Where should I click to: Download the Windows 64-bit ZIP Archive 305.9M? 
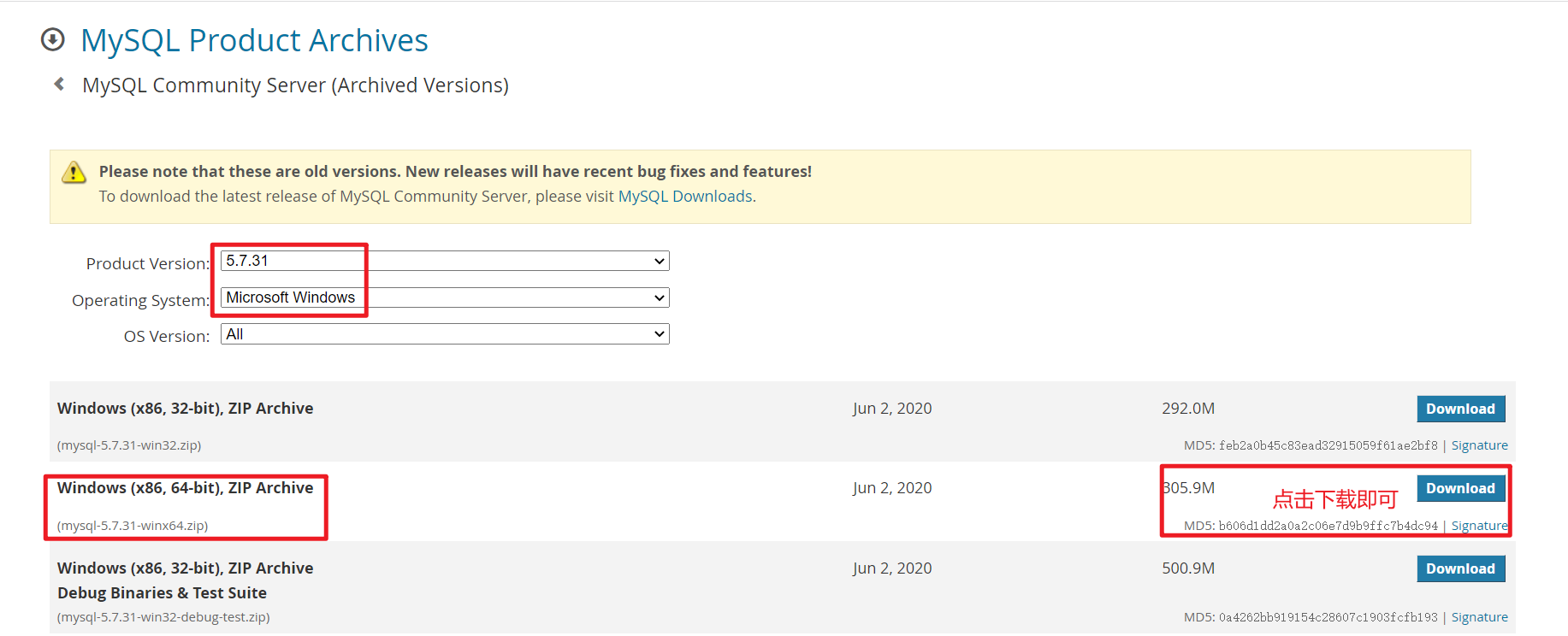point(1460,488)
